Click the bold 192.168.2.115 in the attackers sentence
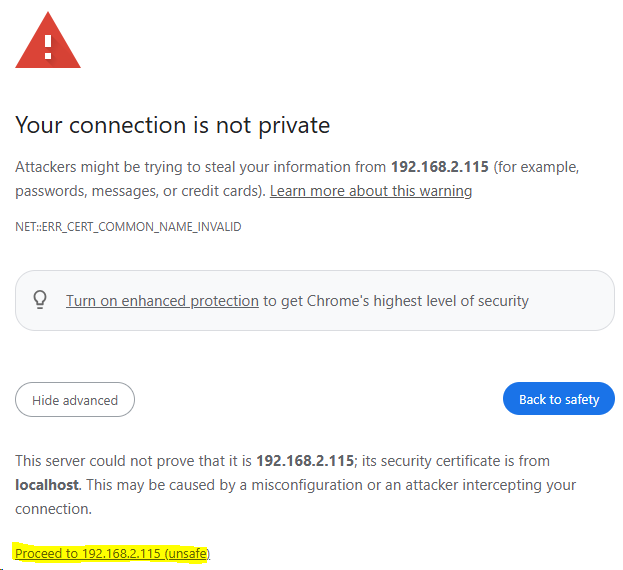The height and width of the screenshot is (570, 623). pos(440,166)
